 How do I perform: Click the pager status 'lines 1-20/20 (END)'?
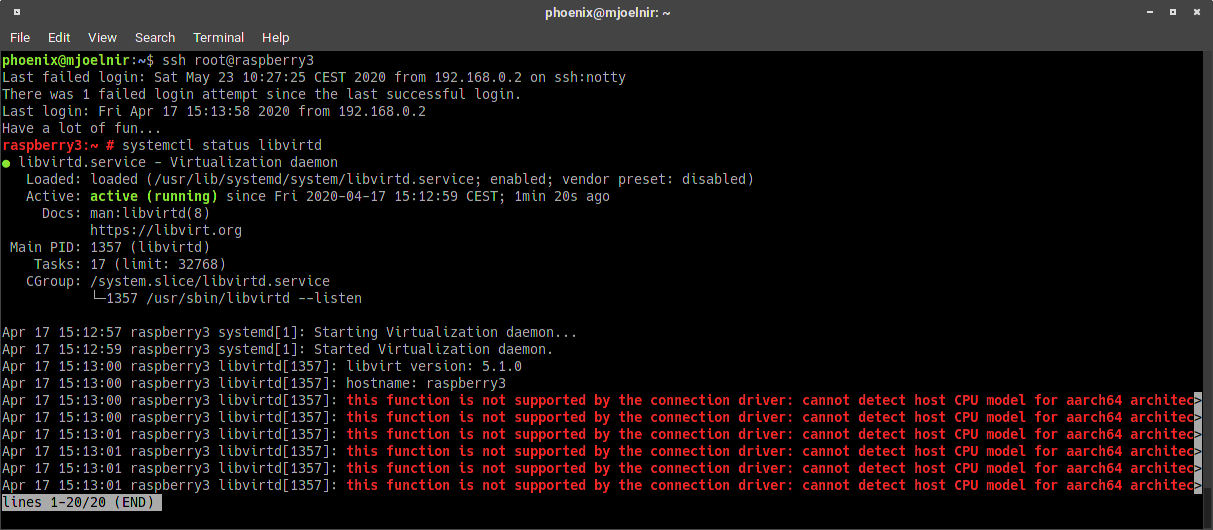coord(81,502)
